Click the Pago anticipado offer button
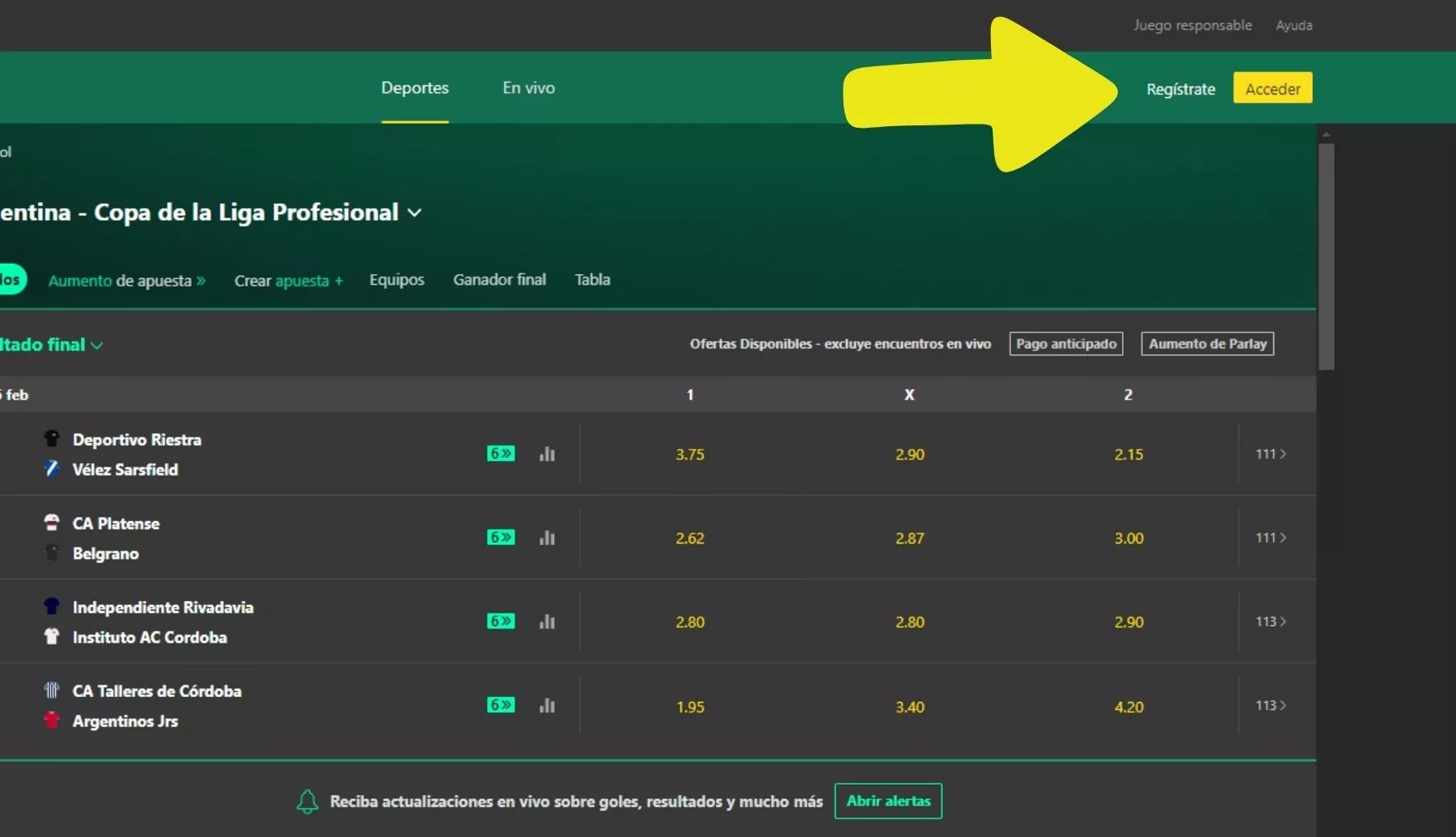This screenshot has height=837, width=1456. [x=1066, y=344]
